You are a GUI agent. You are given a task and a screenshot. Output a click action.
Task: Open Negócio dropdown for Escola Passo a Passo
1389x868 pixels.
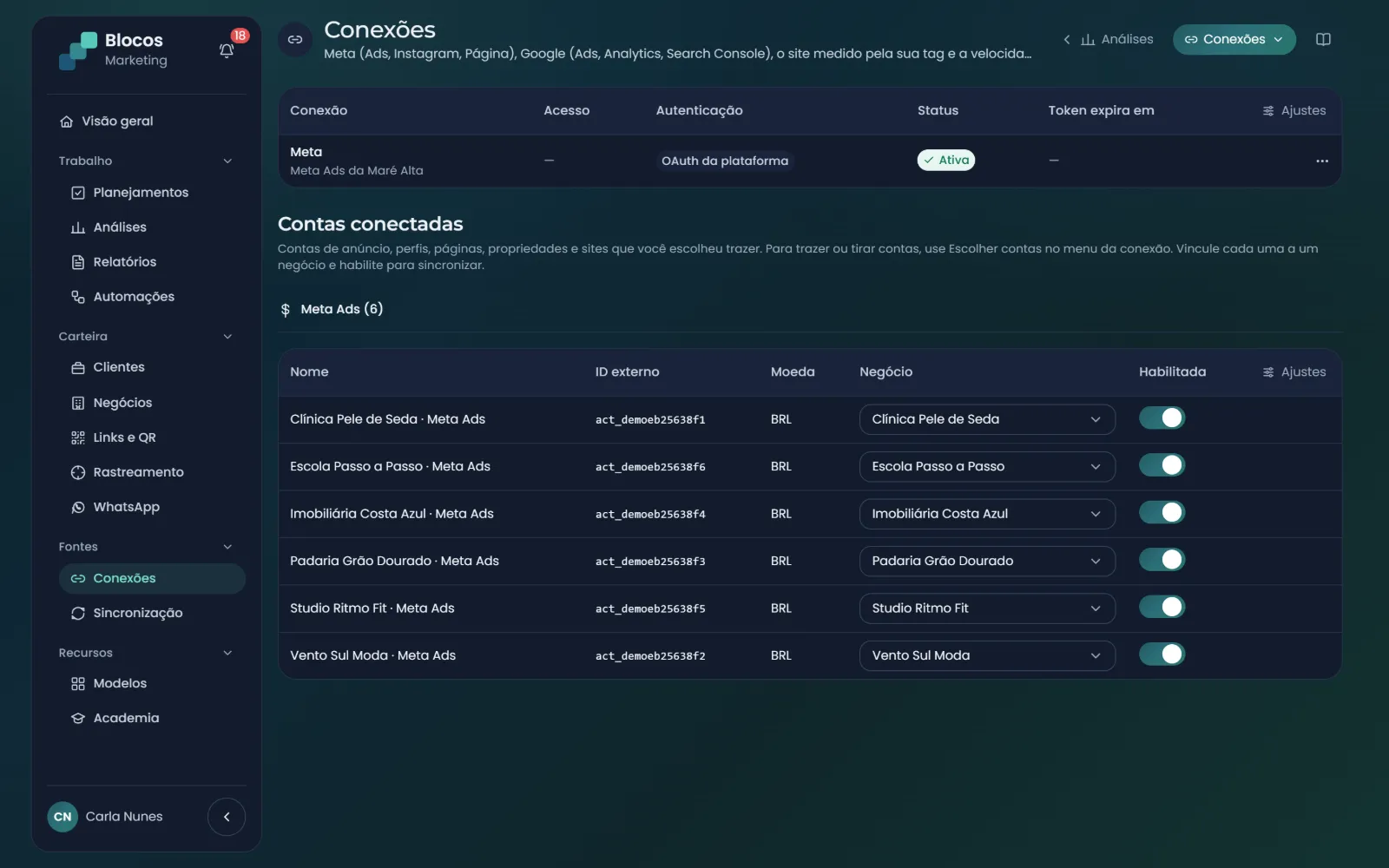point(987,467)
